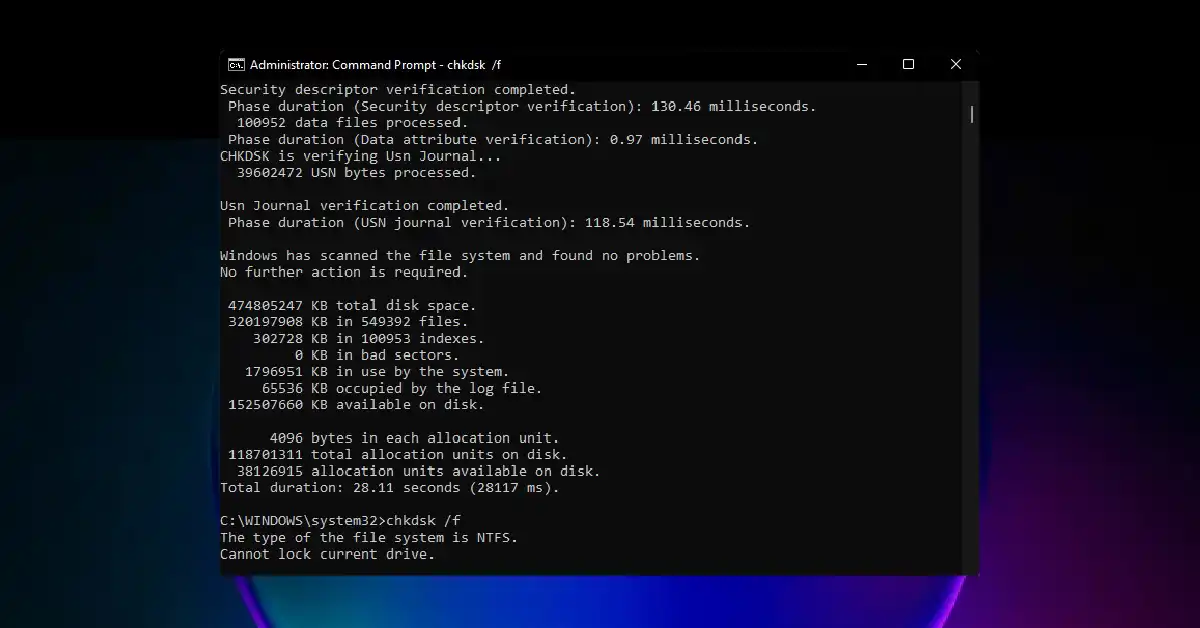The height and width of the screenshot is (628, 1200).
Task: Minimize the Command Prompt window
Action: 862,65
